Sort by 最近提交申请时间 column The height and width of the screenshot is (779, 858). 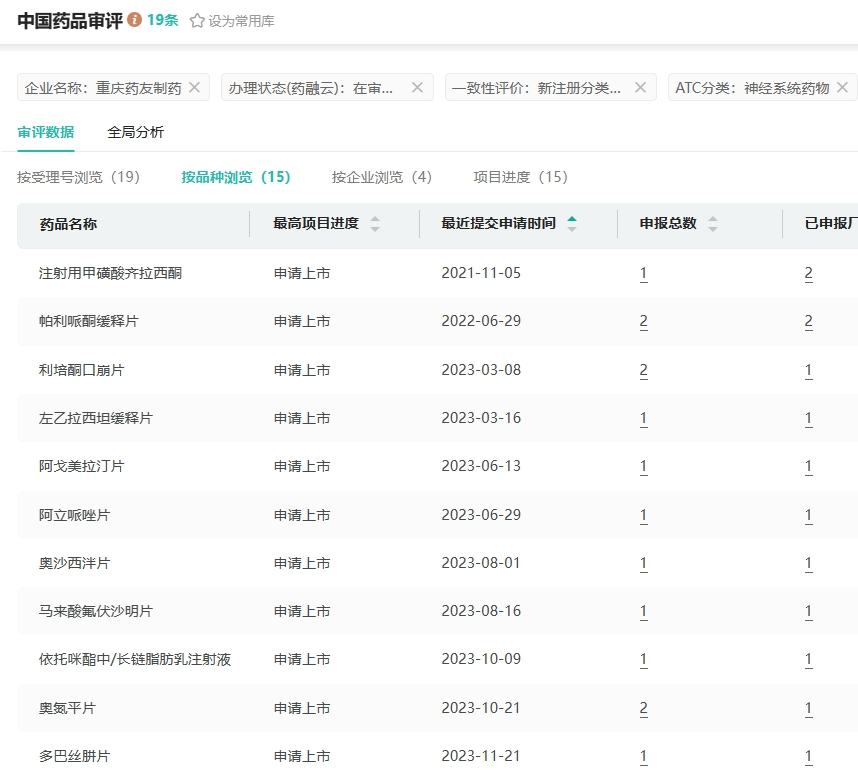coord(572,224)
